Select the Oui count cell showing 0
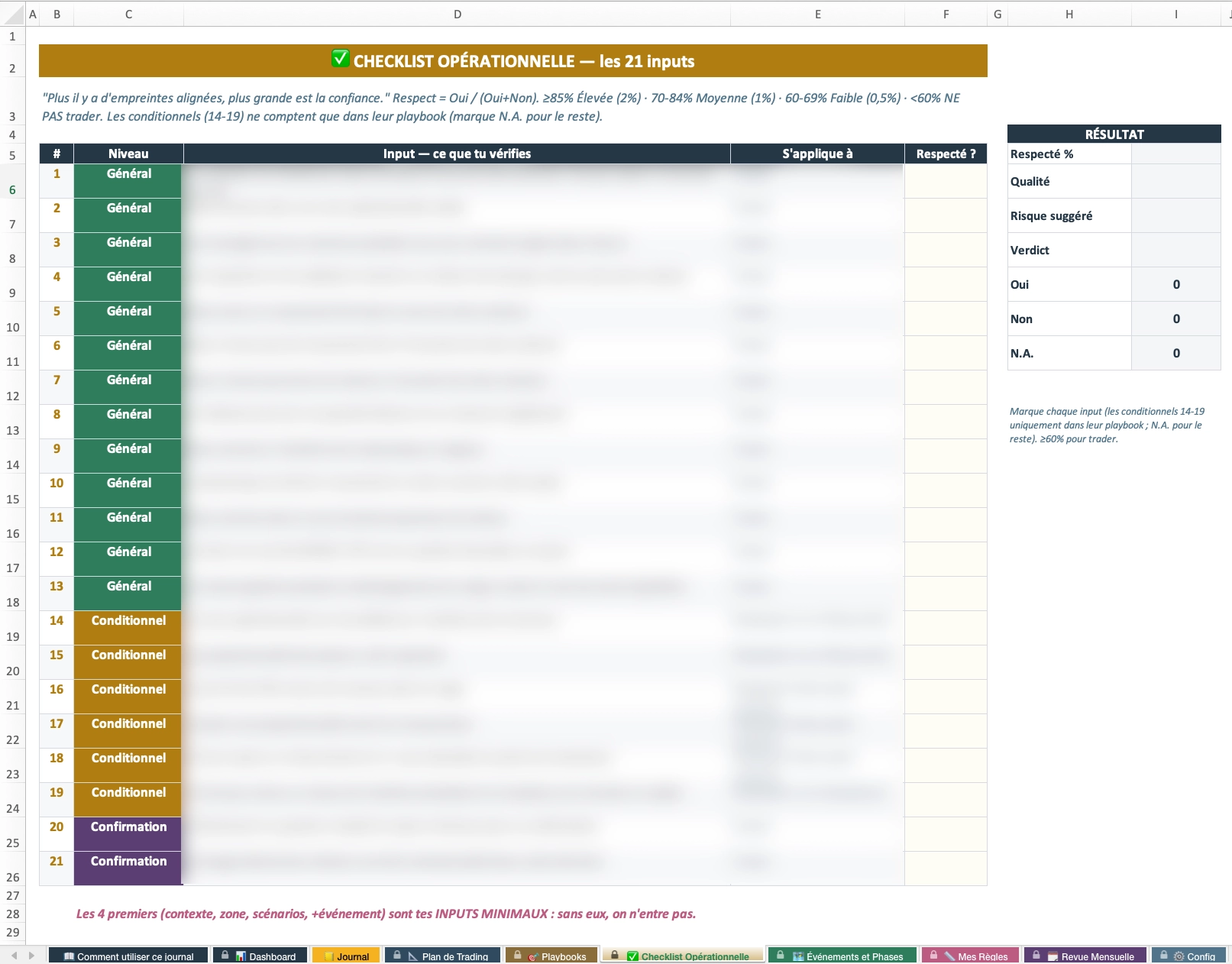 coord(1176,285)
